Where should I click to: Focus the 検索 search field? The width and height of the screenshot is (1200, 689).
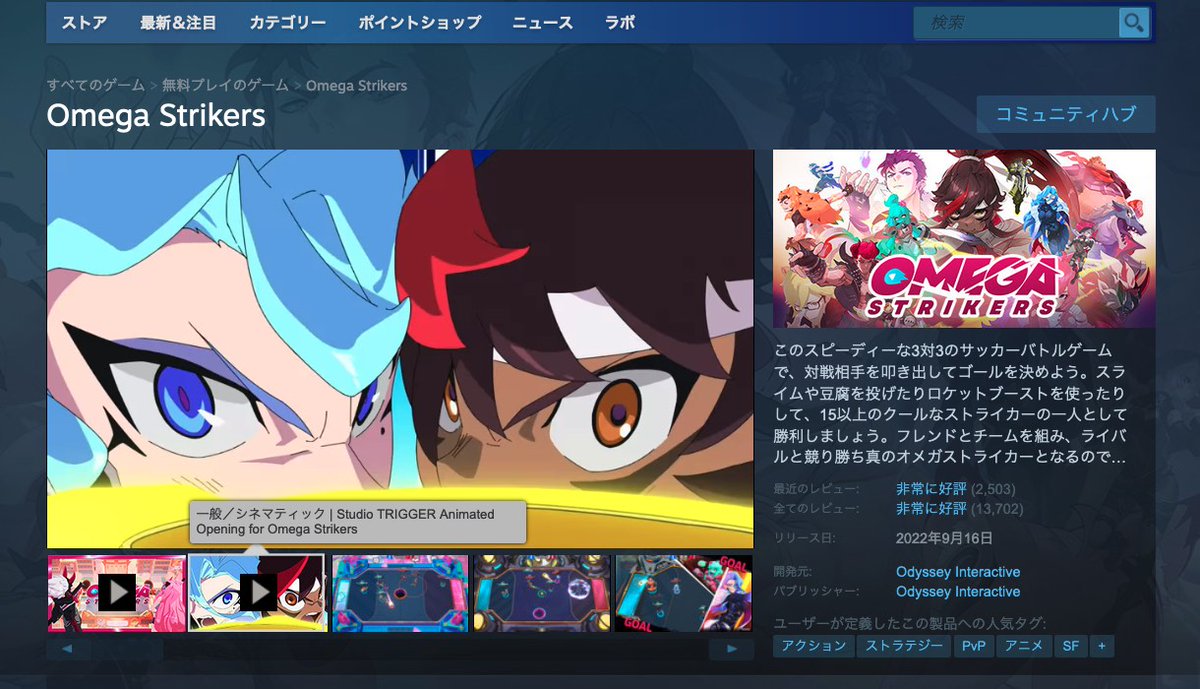coord(1016,22)
